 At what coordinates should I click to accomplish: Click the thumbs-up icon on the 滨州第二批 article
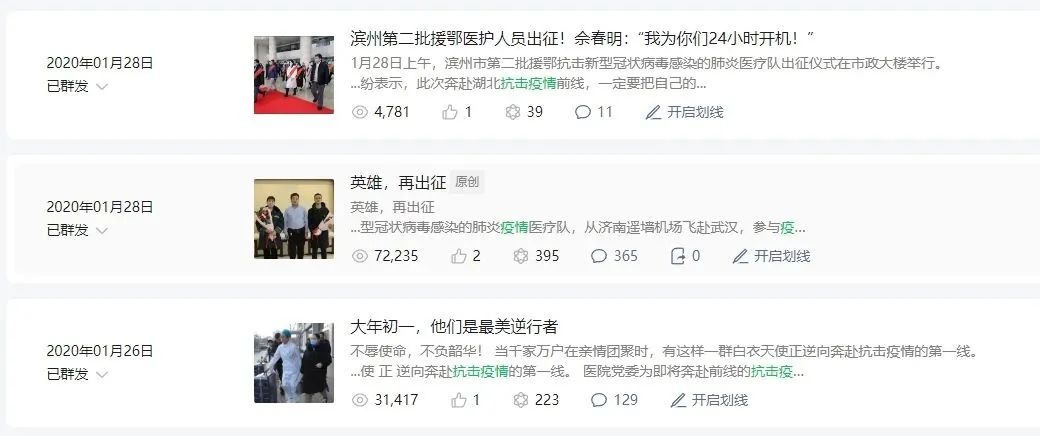point(450,112)
